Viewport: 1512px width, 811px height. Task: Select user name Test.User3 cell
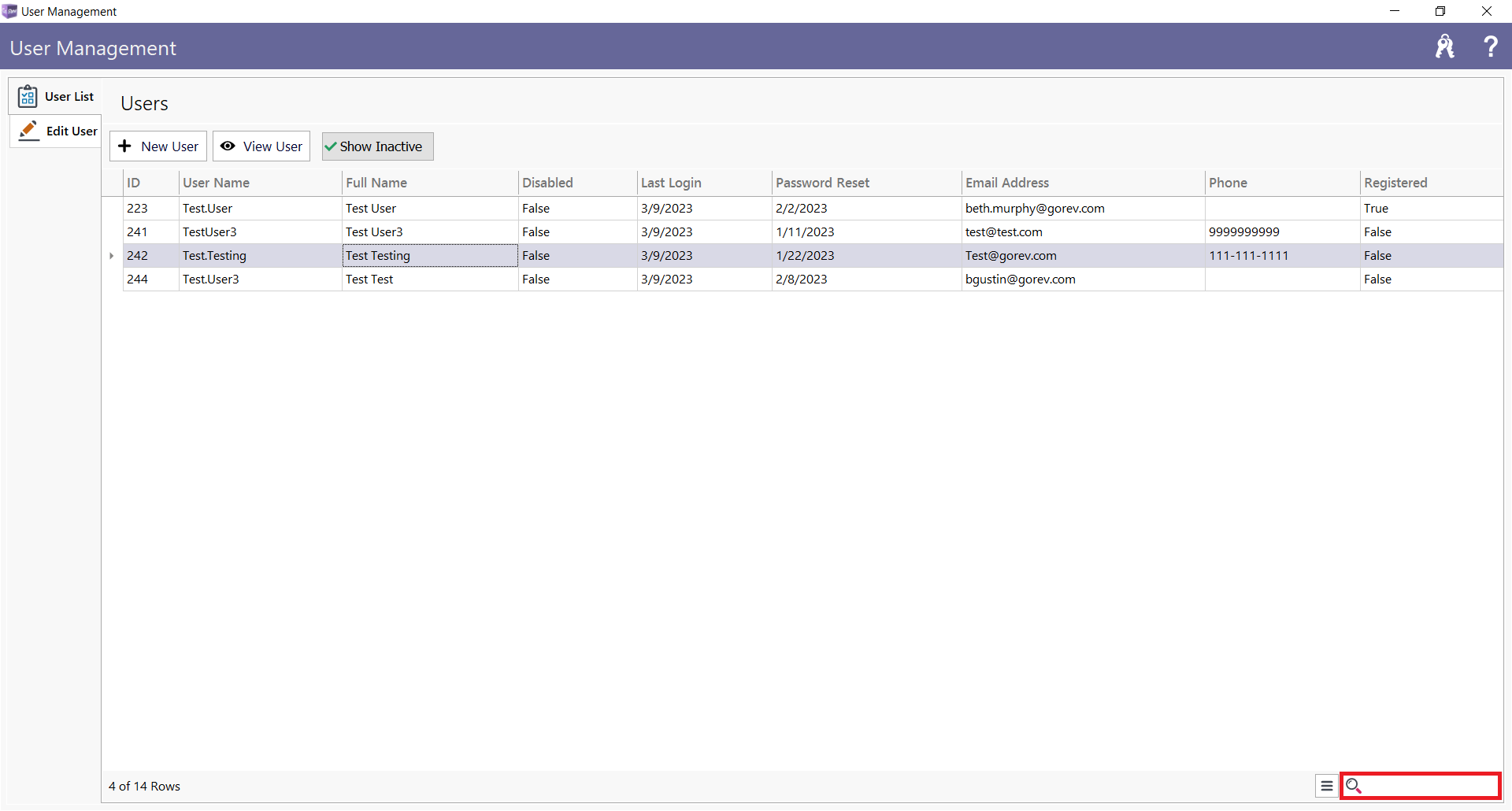[x=261, y=280]
